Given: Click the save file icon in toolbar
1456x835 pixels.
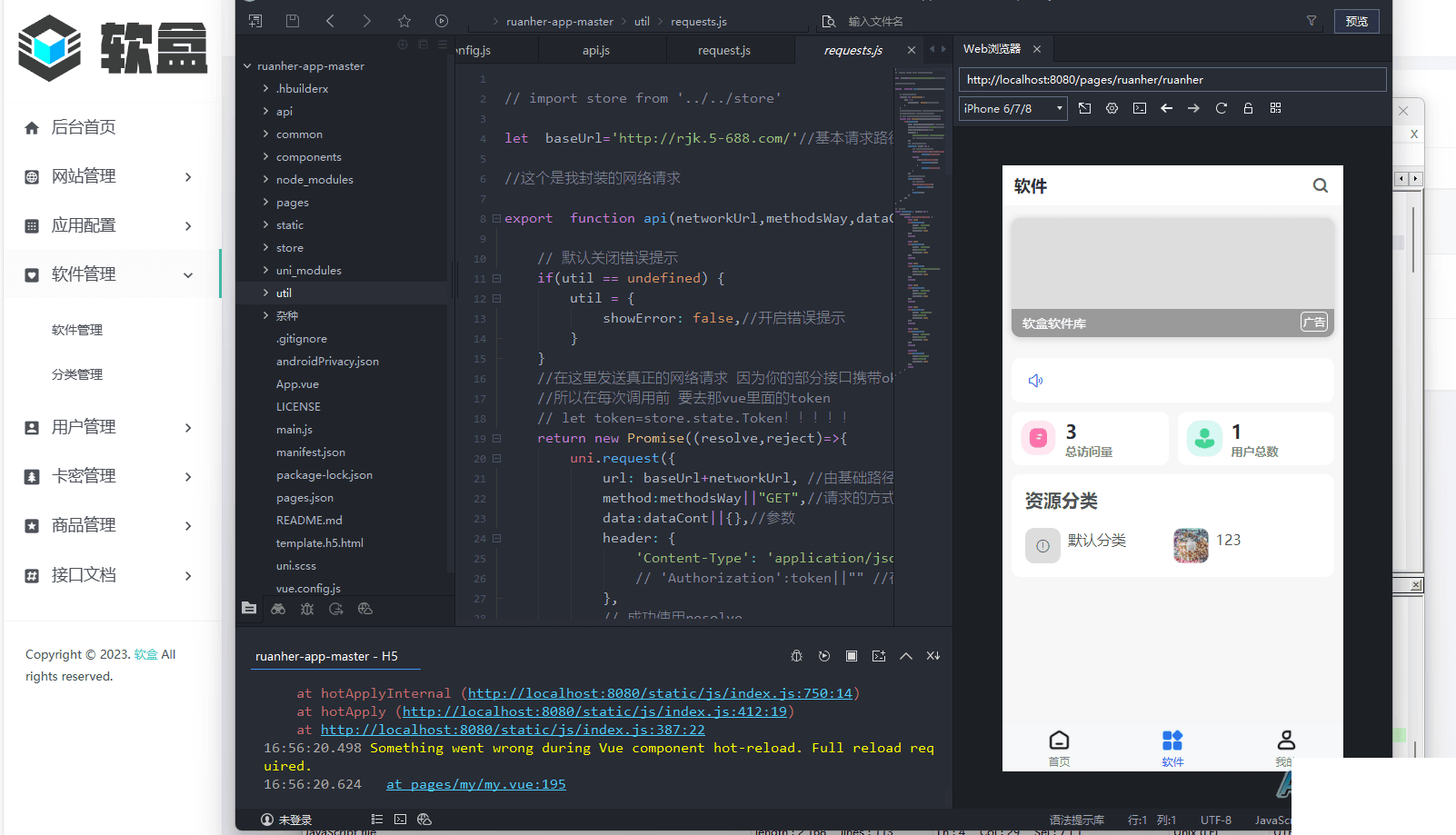Looking at the screenshot, I should click(292, 21).
